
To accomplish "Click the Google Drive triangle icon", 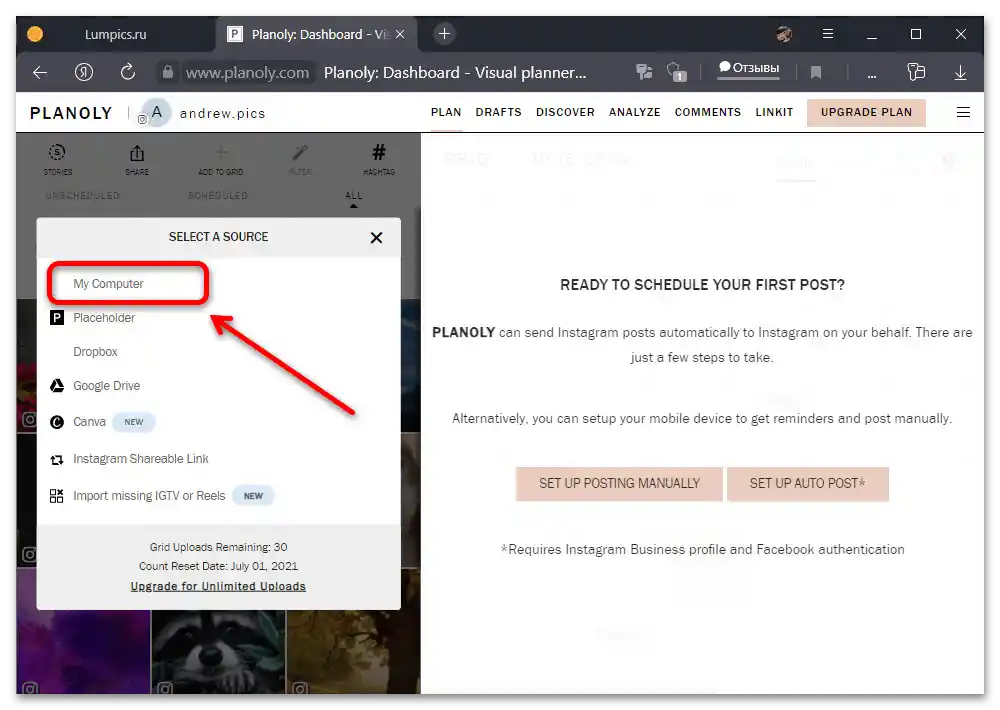I will [x=57, y=386].
